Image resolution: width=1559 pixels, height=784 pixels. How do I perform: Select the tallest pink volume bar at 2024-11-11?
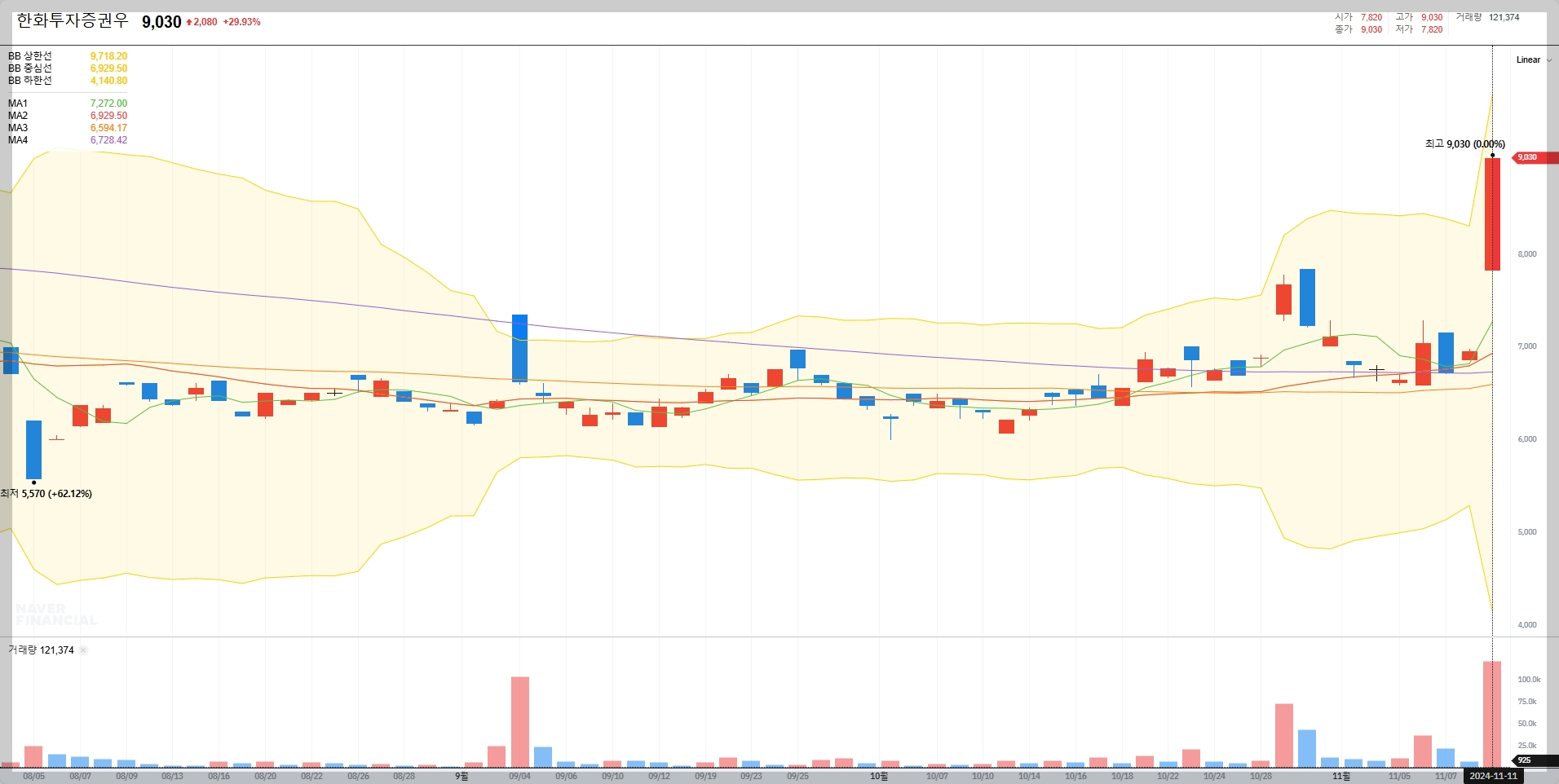[x=1492, y=714]
